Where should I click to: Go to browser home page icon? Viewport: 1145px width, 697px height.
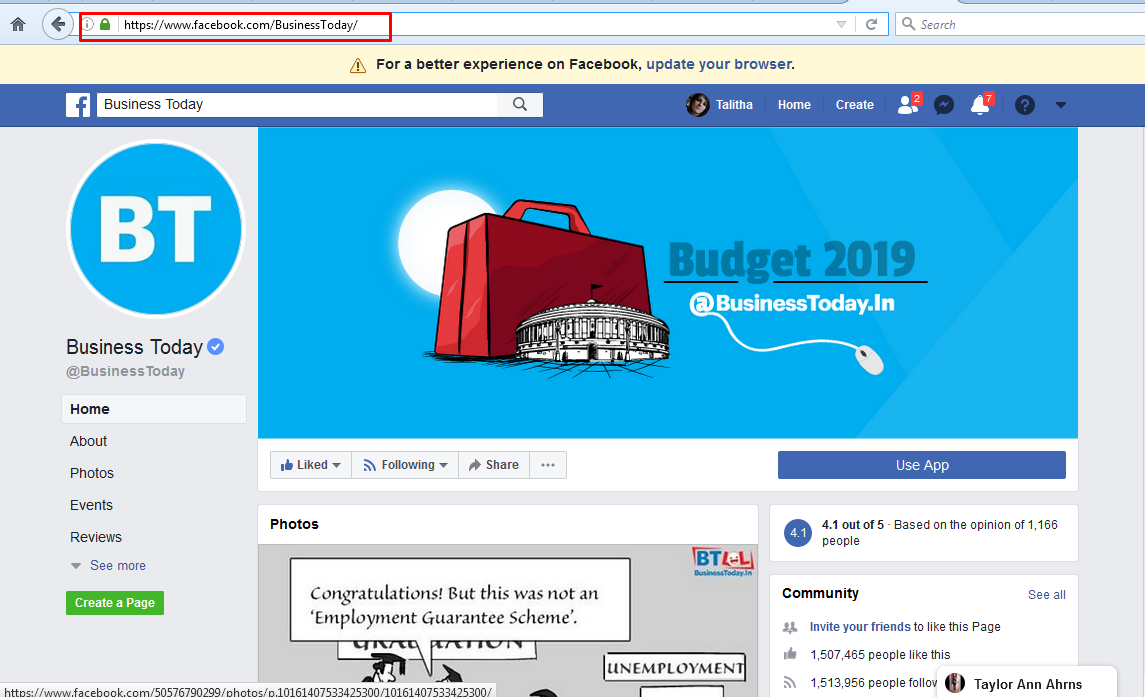[x=18, y=24]
